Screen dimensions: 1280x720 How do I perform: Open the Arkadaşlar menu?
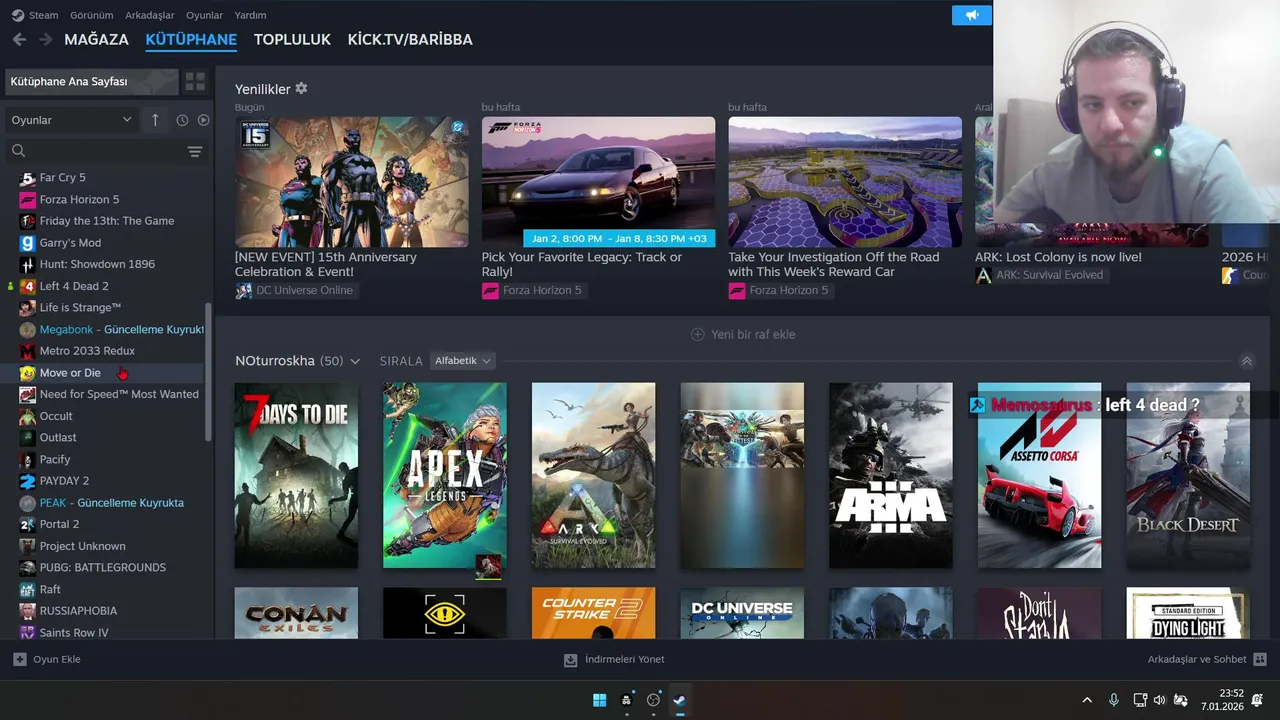[x=149, y=15]
